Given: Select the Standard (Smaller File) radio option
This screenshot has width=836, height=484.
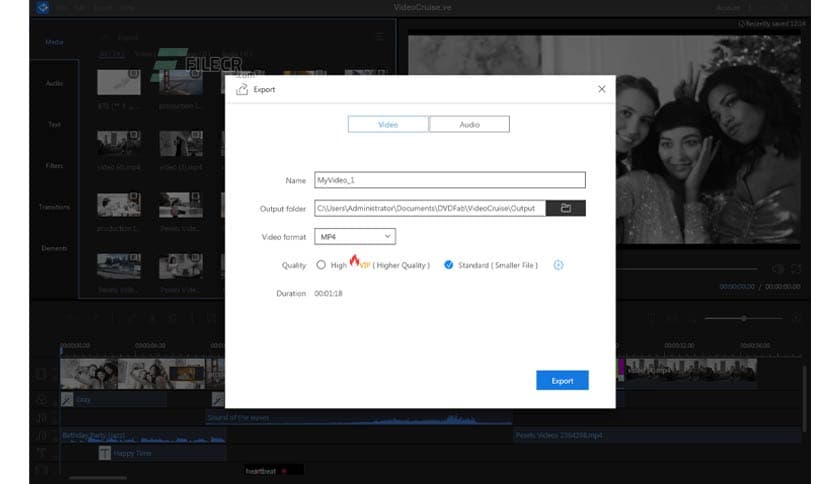Looking at the screenshot, I should pyautogui.click(x=448, y=264).
